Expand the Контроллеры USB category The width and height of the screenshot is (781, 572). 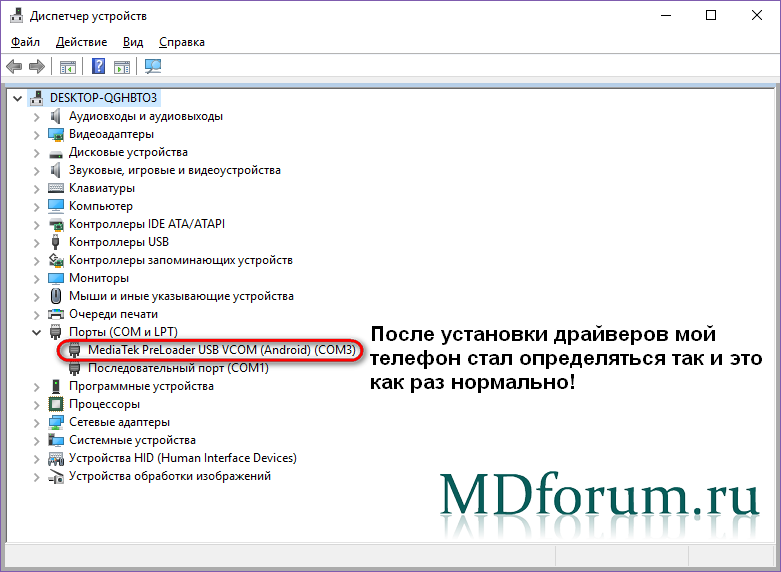(x=37, y=242)
